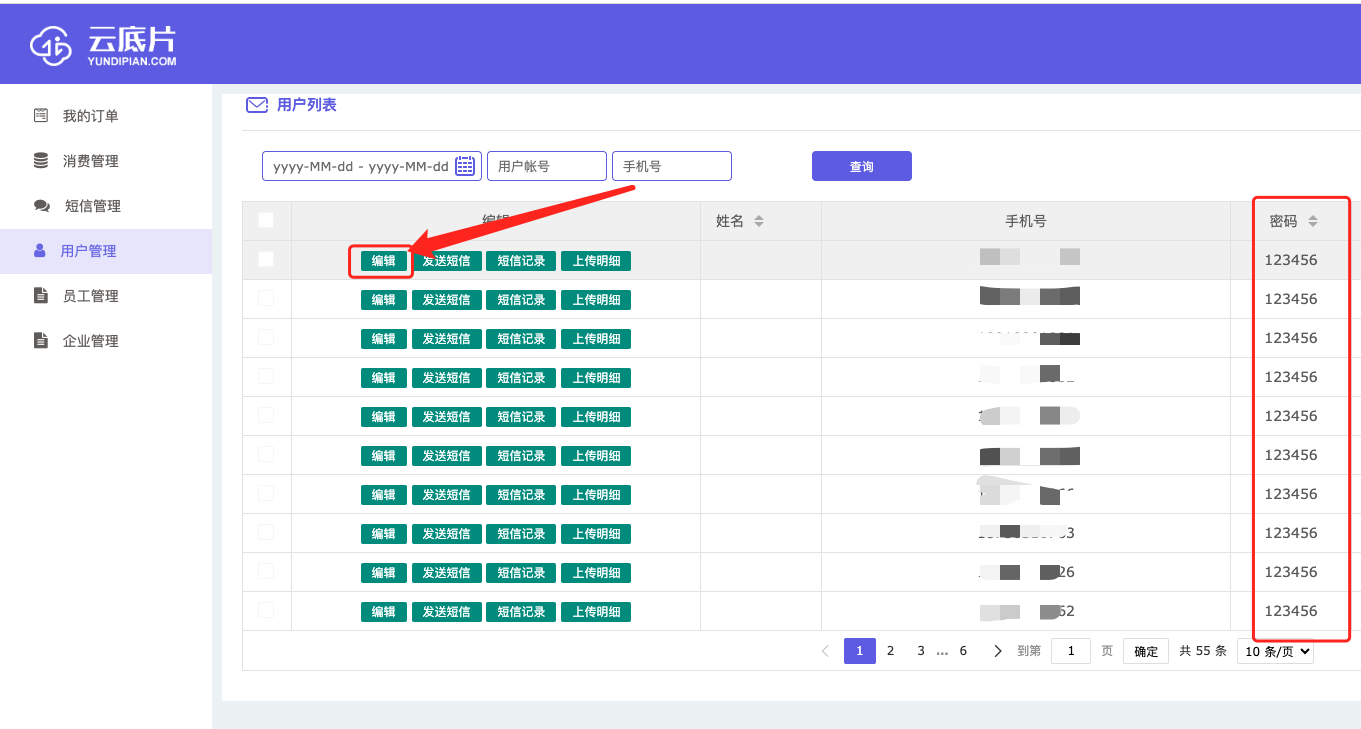The width and height of the screenshot is (1361, 729).
Task: Click the 员工管理 document icon
Action: 41,296
